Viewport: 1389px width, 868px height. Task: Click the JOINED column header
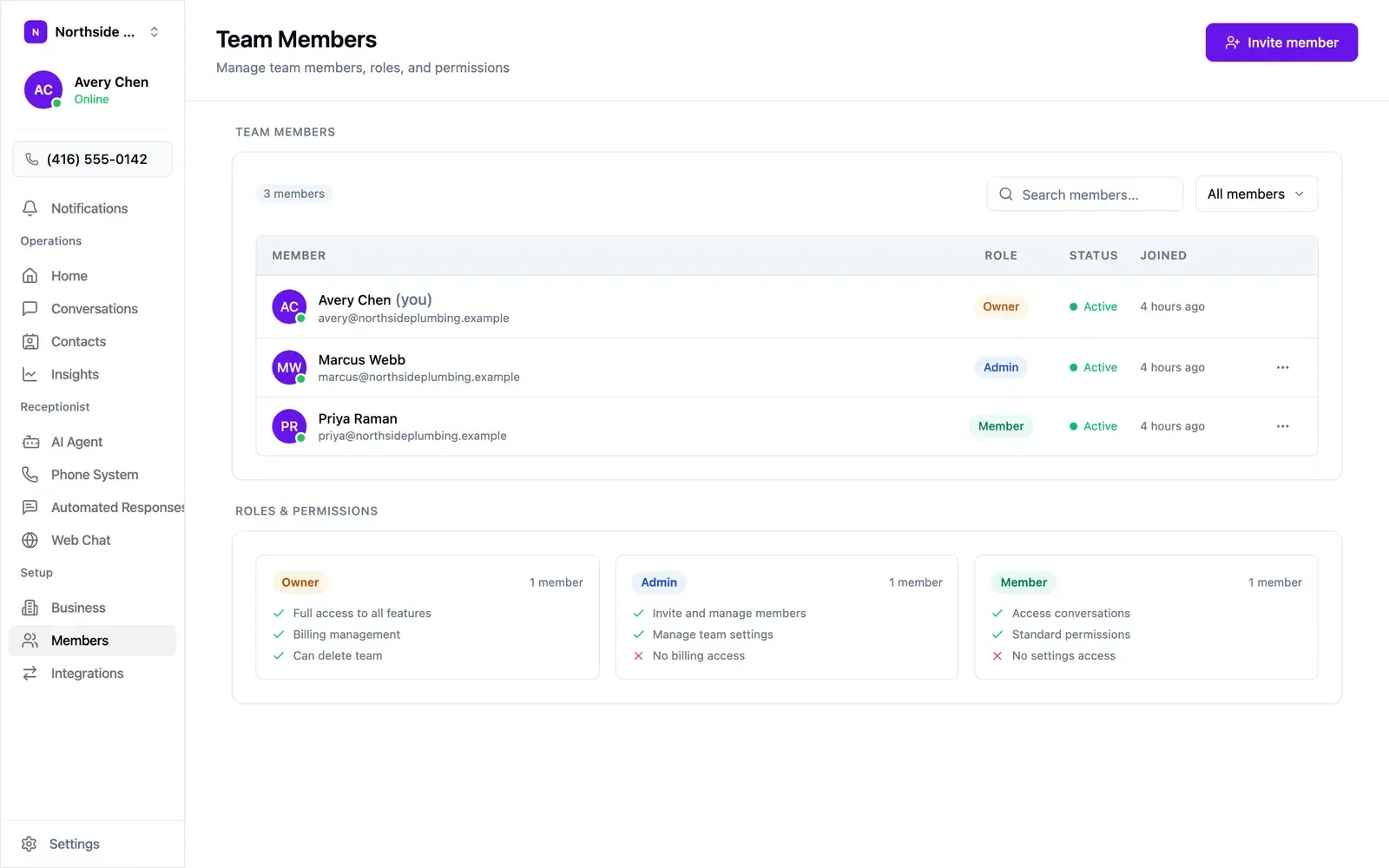1163,256
